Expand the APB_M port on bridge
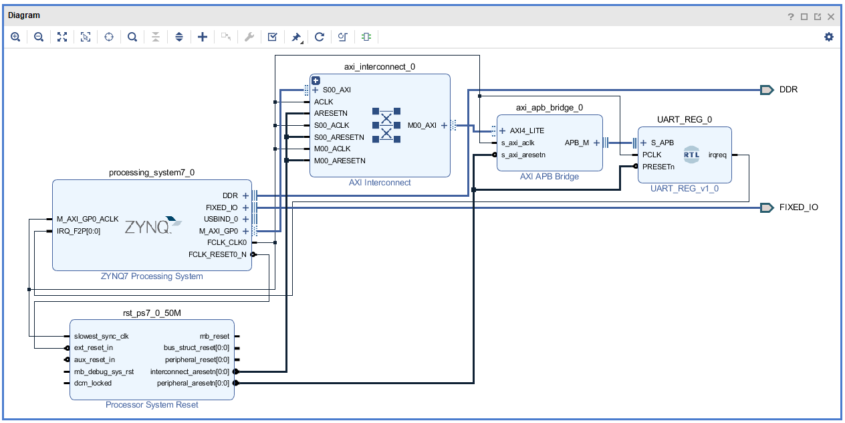845x423 pixels. (x=597, y=143)
